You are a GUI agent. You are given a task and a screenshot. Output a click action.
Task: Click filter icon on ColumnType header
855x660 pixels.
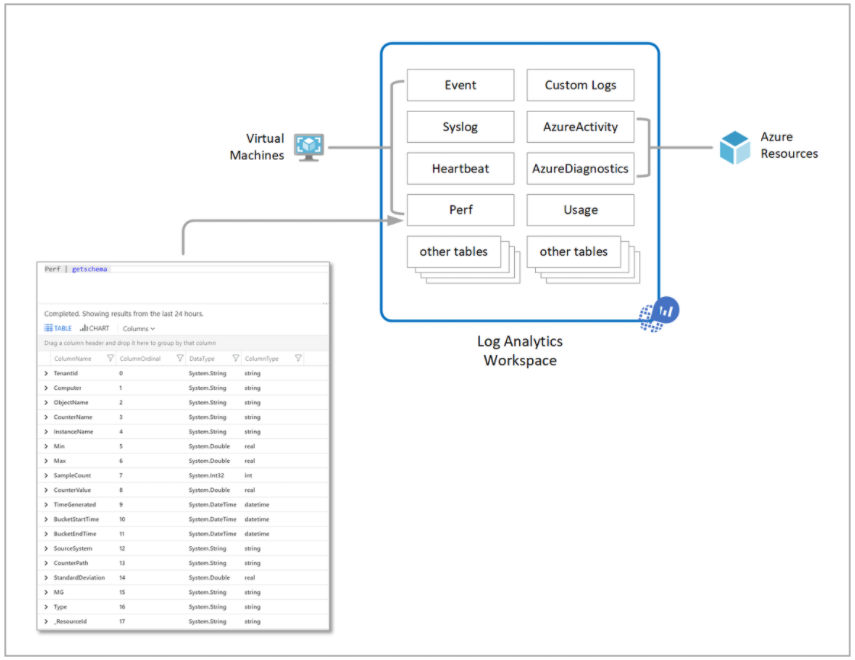(298, 358)
